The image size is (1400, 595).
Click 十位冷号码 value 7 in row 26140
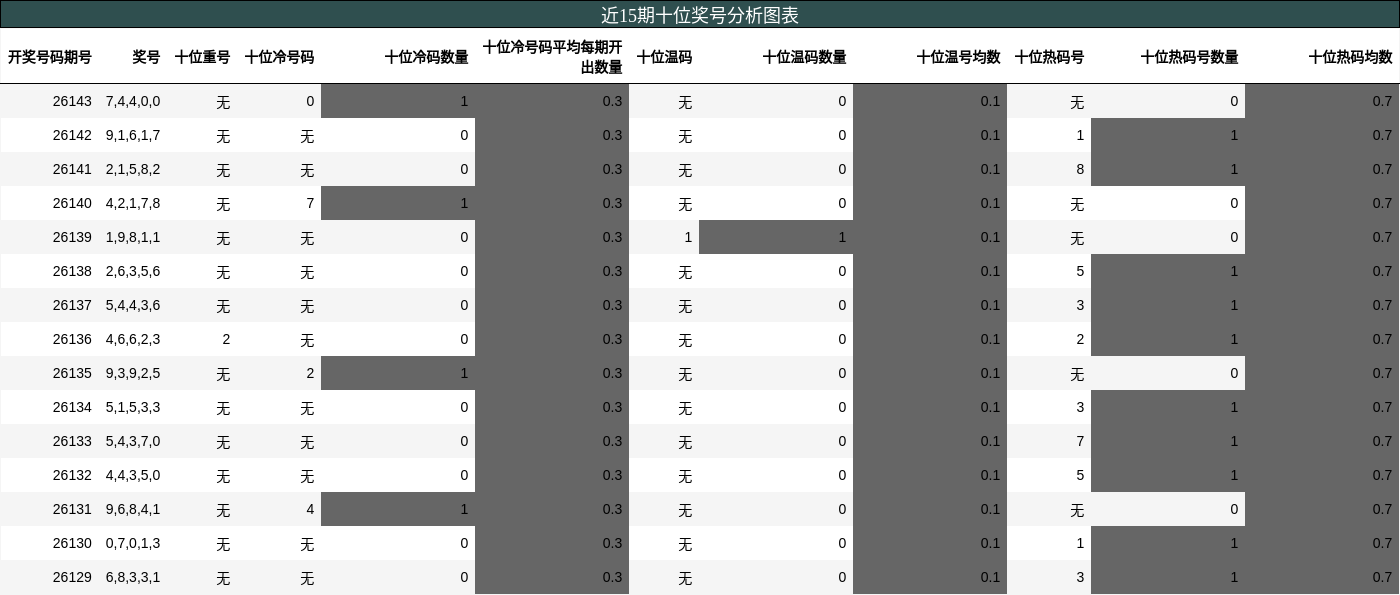click(310, 203)
